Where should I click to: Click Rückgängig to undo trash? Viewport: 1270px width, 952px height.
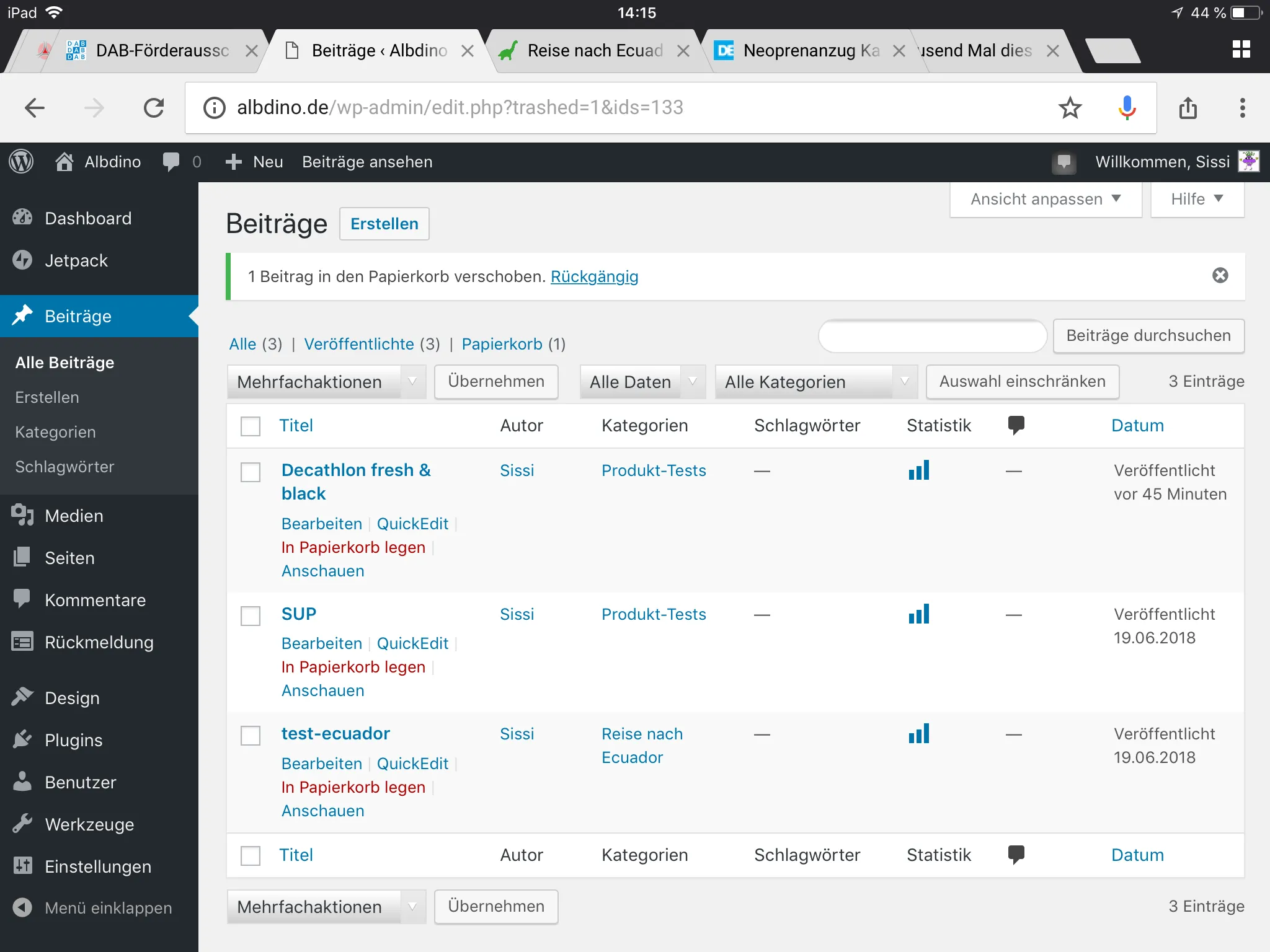pyautogui.click(x=594, y=276)
